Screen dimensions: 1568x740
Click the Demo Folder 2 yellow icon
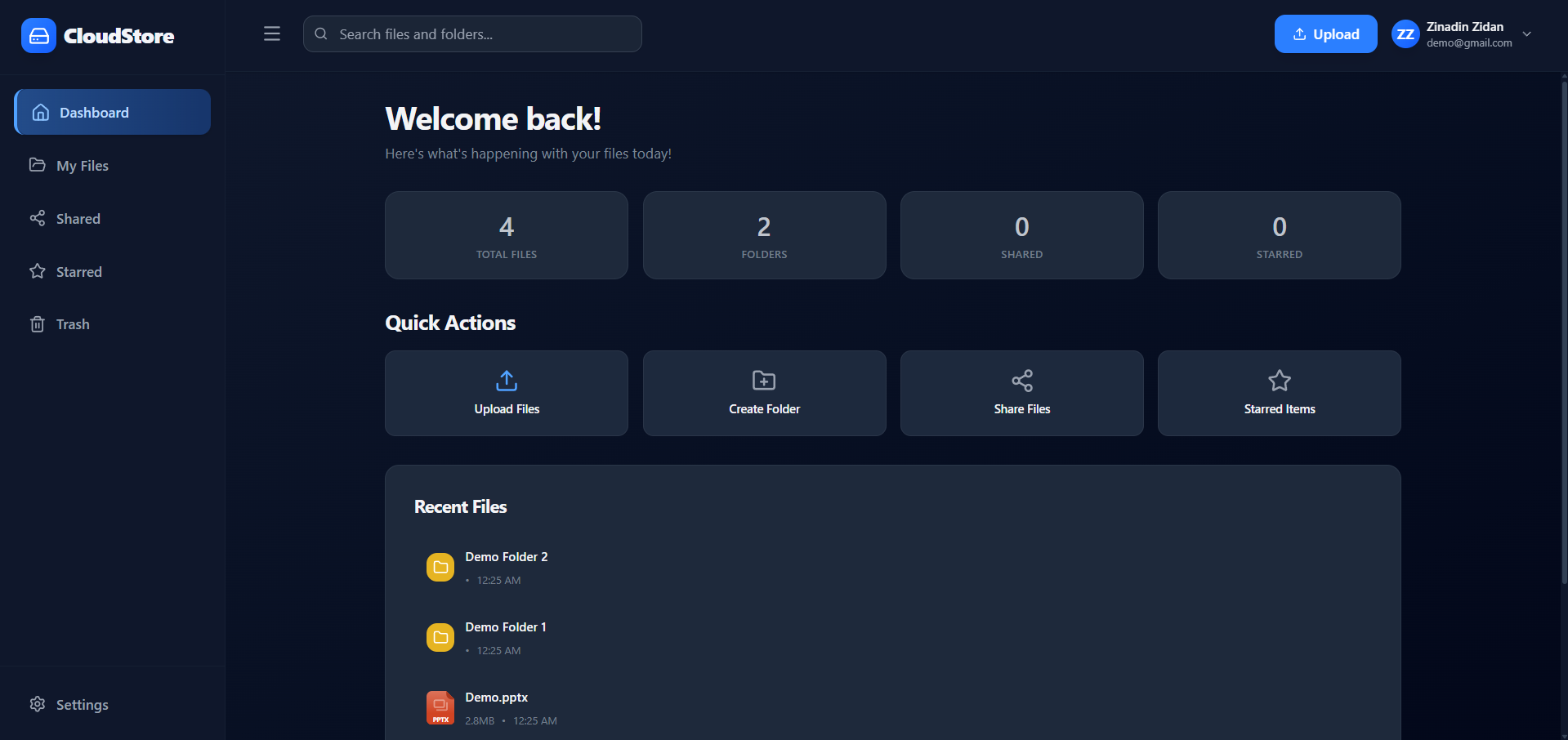click(440, 567)
